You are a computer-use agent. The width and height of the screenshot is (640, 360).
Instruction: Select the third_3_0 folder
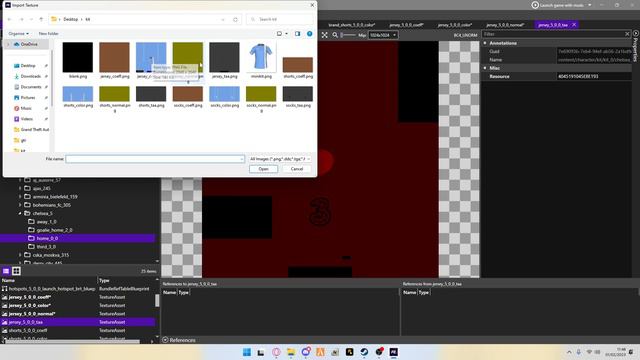pyautogui.click(x=46, y=247)
